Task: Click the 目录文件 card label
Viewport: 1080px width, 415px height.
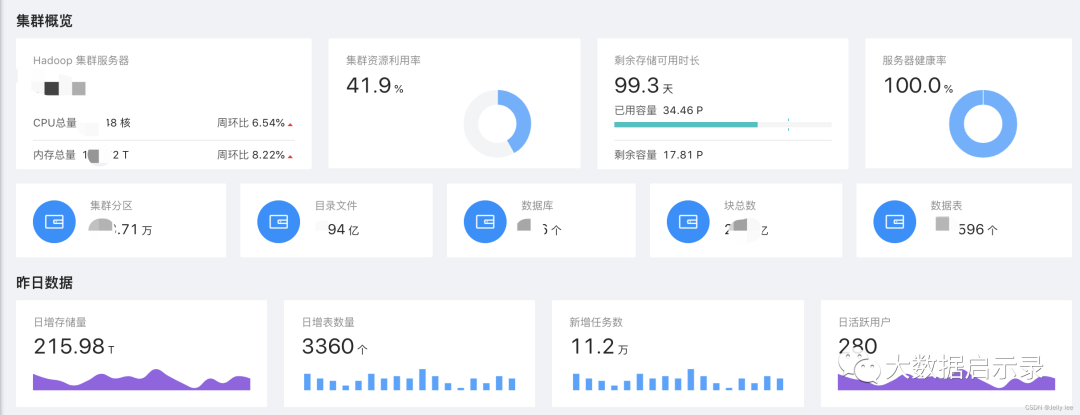Action: tap(336, 206)
